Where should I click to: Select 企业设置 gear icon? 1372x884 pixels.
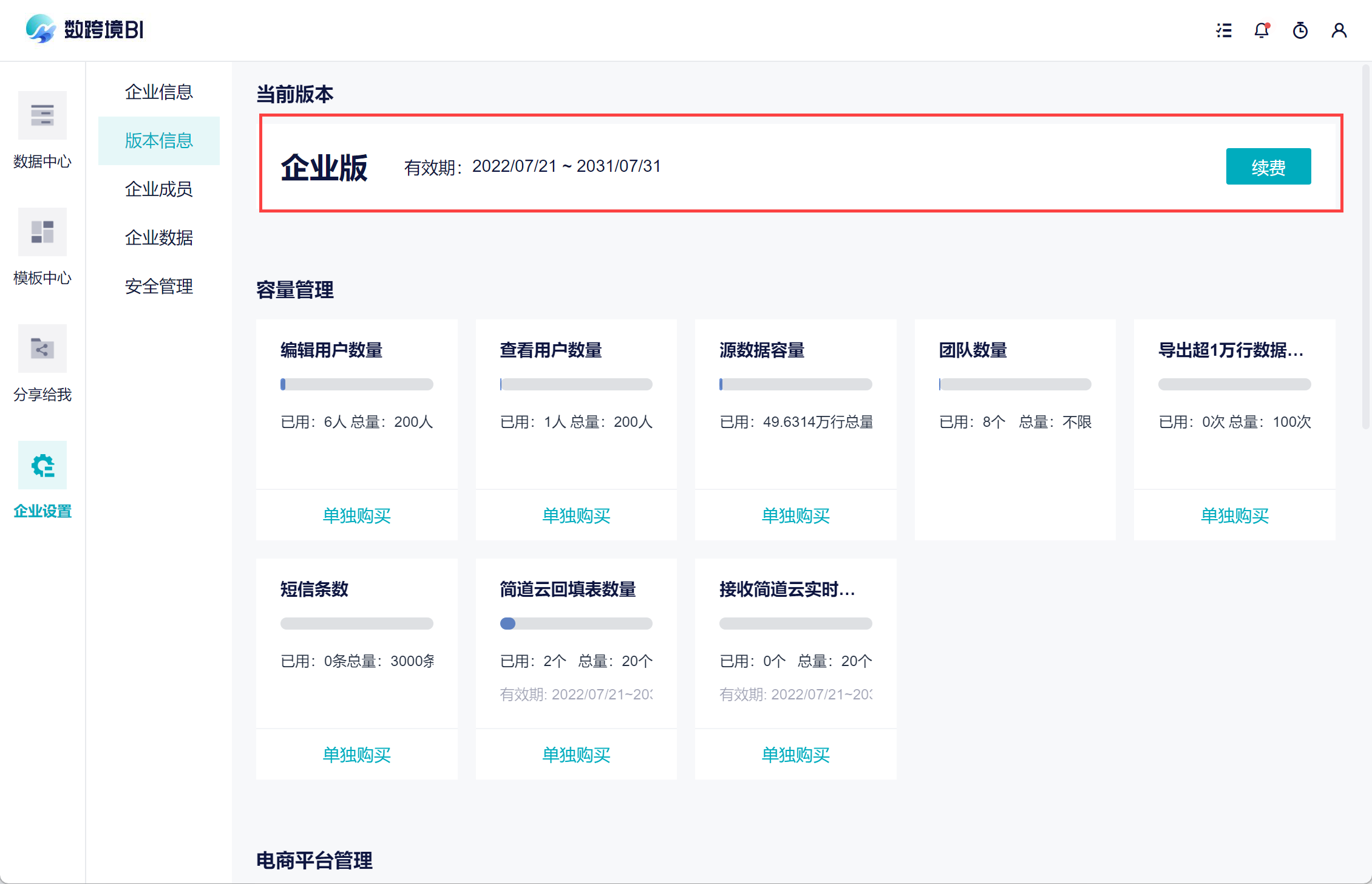pos(42,465)
